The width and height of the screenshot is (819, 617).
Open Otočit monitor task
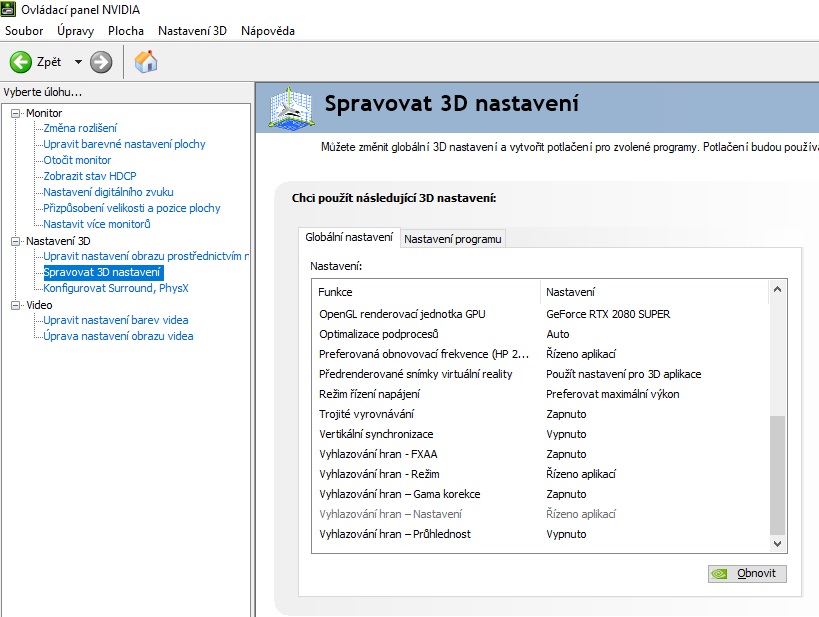tap(77, 160)
